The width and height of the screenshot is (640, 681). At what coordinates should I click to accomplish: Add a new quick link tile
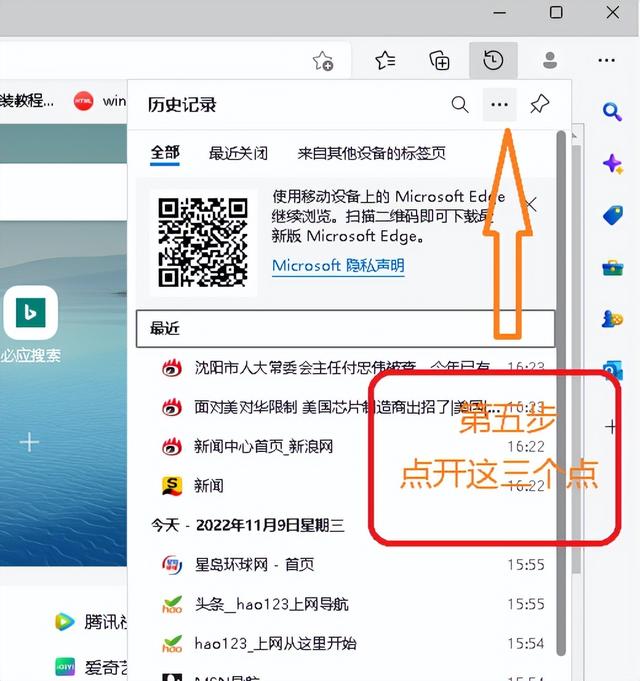[x=29, y=442]
